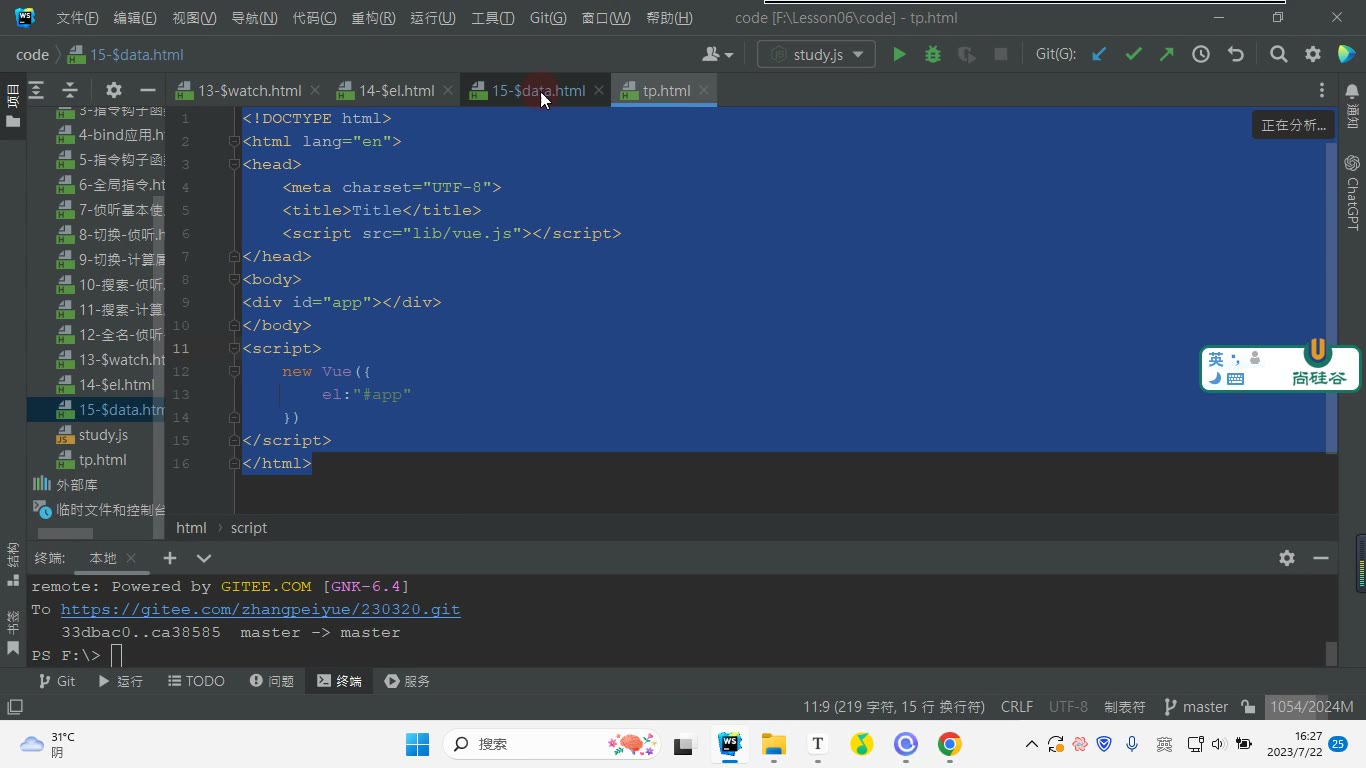Toggle the TODO tool window

pos(196,681)
